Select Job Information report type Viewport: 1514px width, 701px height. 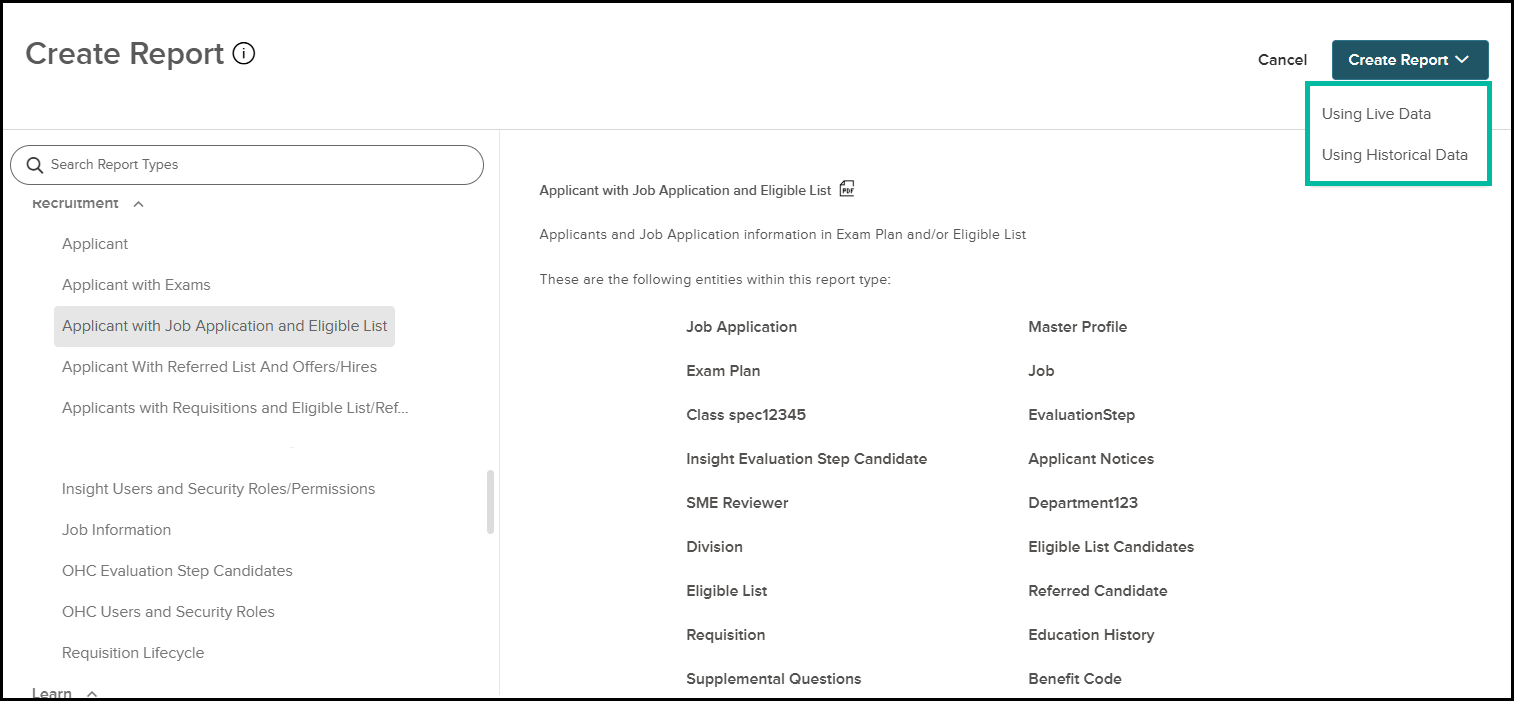click(x=116, y=530)
